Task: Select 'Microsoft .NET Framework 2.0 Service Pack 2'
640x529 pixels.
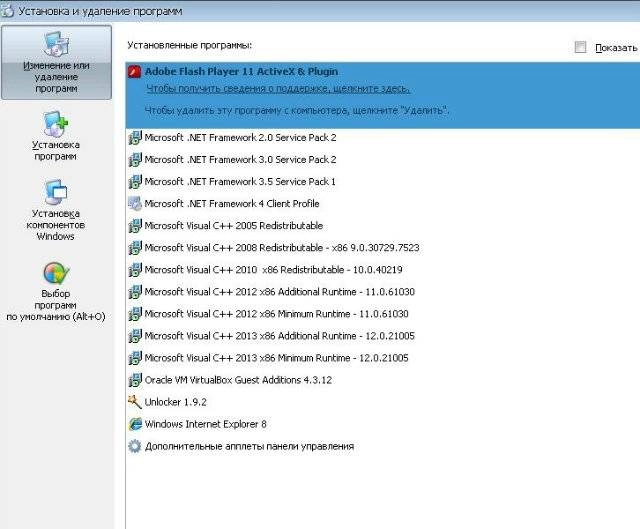Action: coord(240,138)
